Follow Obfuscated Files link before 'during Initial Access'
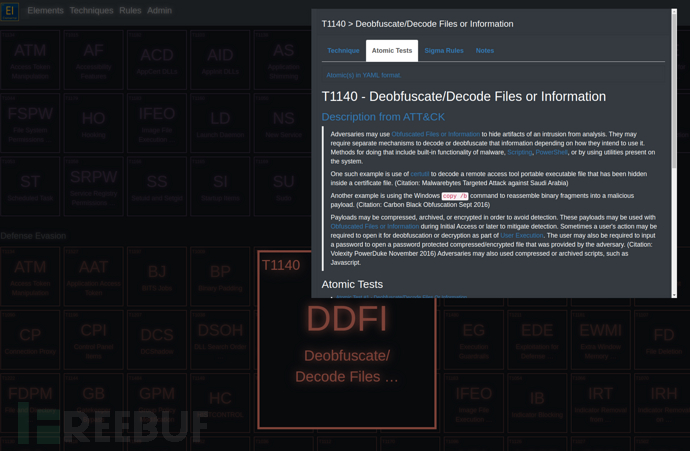Screen dimensions: 690x451 click(x=375, y=227)
